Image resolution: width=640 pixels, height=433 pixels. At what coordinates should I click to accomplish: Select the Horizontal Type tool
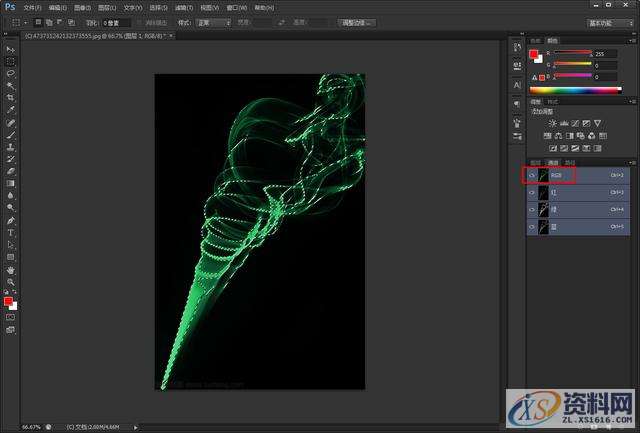point(10,232)
